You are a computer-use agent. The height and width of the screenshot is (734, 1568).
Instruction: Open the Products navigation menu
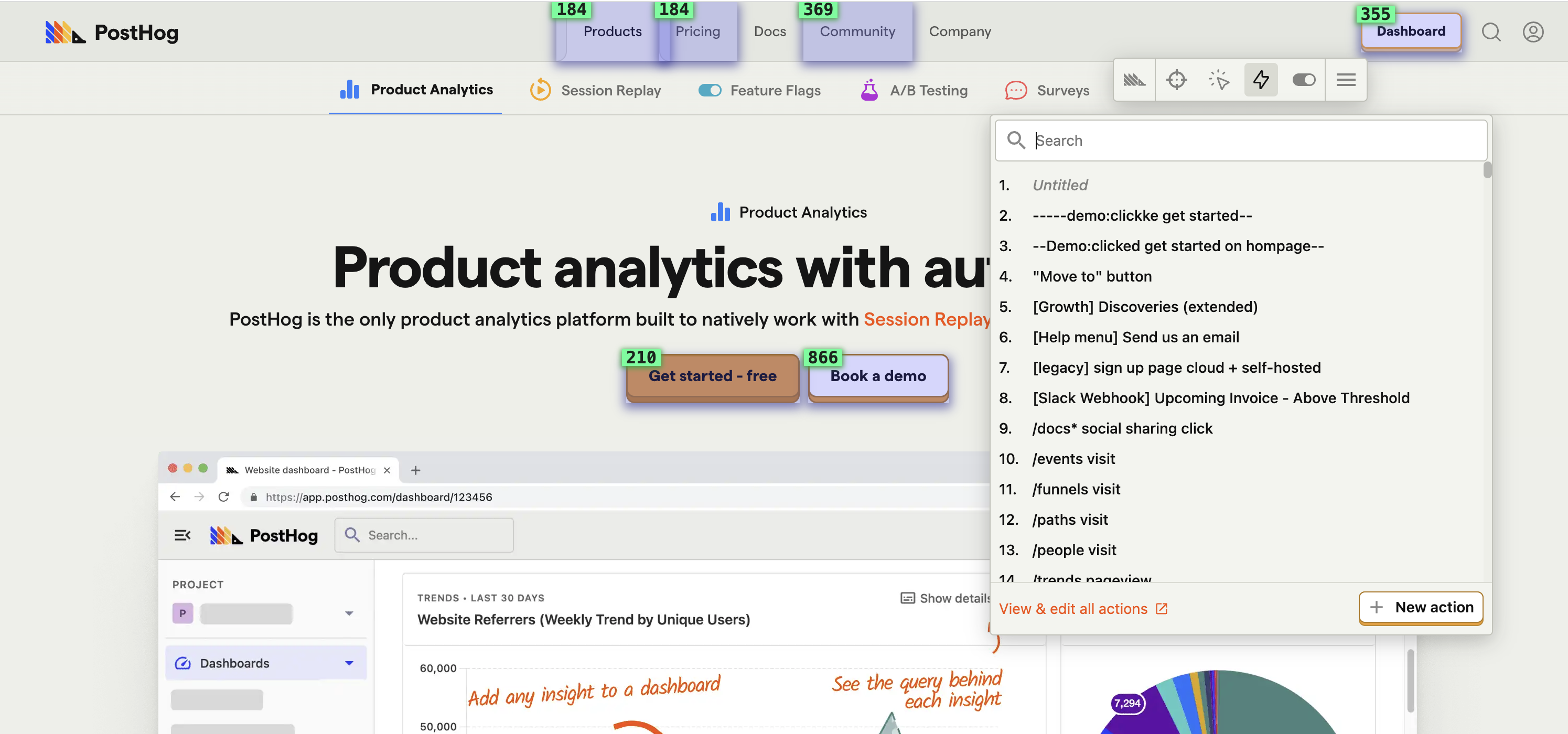pyautogui.click(x=612, y=31)
